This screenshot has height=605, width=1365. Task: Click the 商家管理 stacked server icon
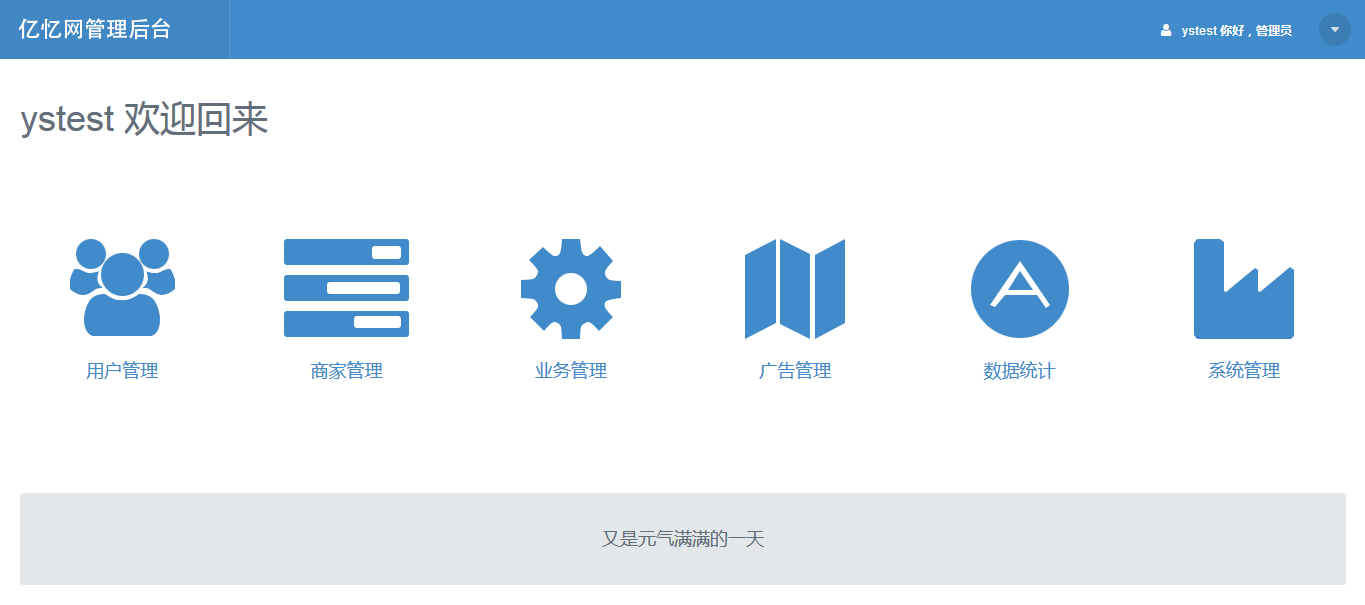coord(346,288)
